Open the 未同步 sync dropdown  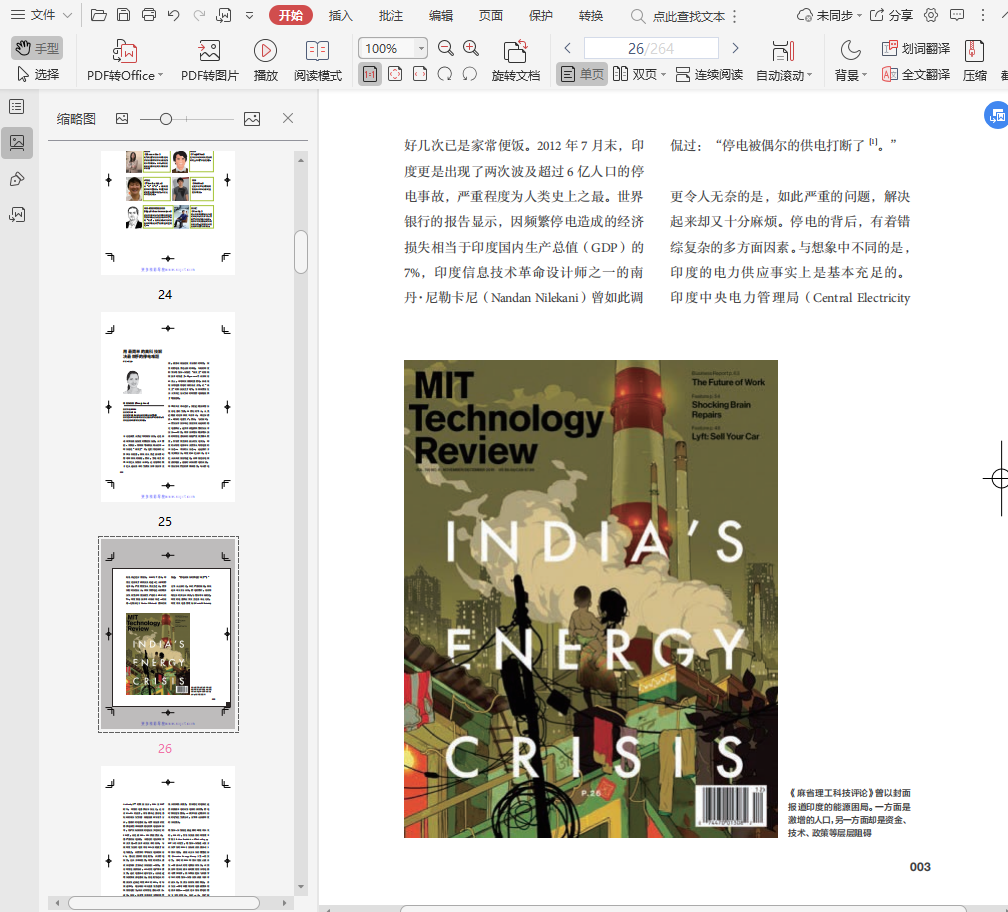tap(829, 15)
